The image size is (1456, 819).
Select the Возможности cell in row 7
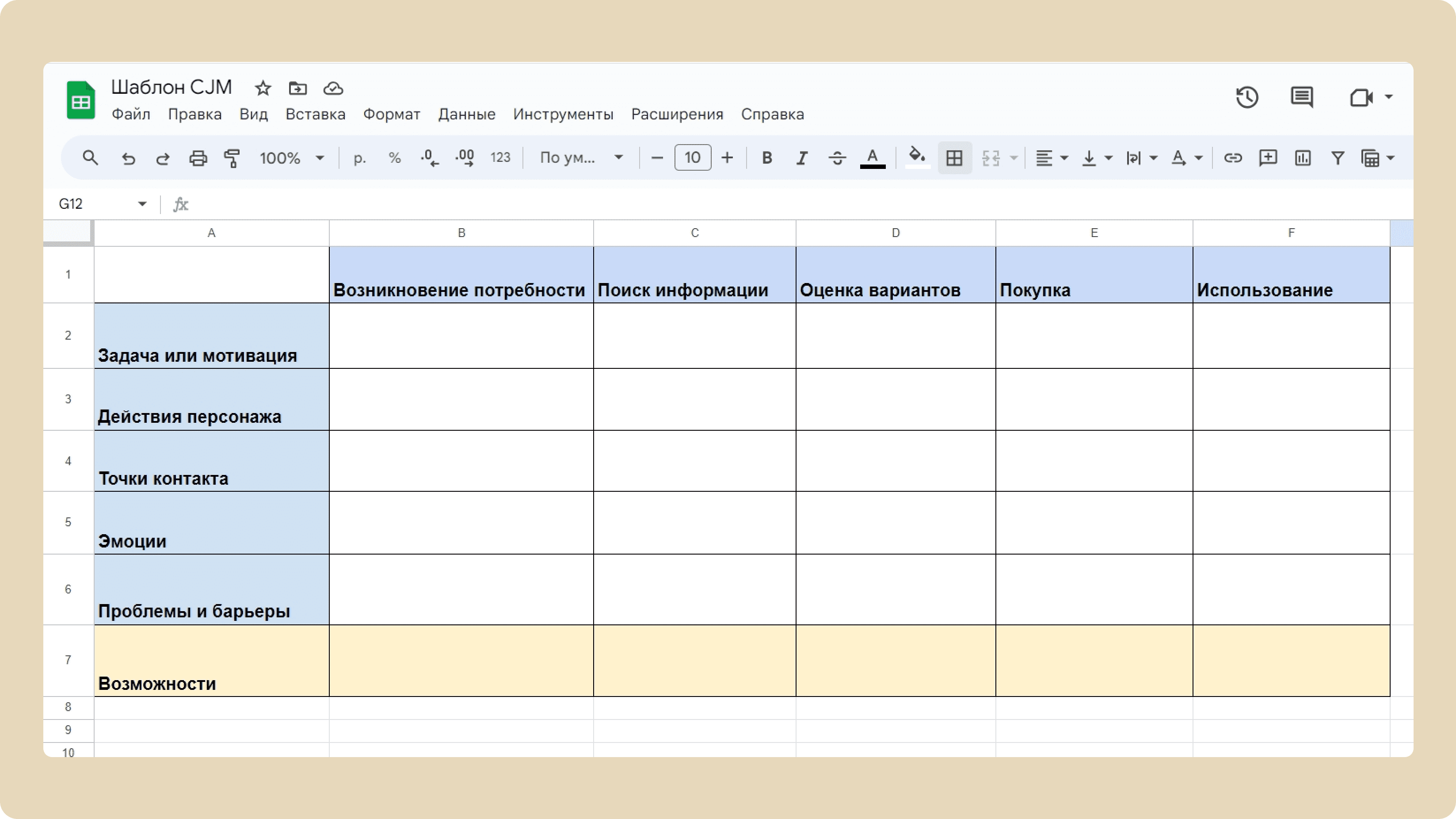pyautogui.click(x=211, y=661)
